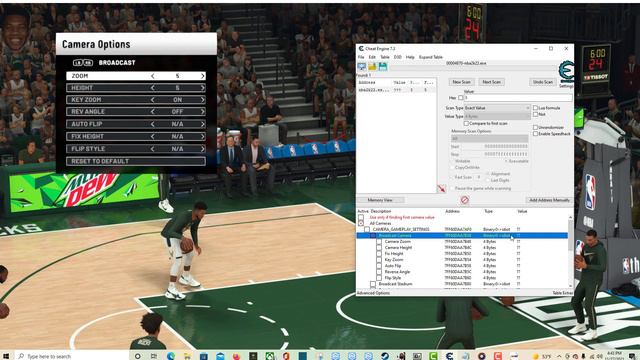
Task: Click the Windows Start button
Action: click(x=6, y=356)
